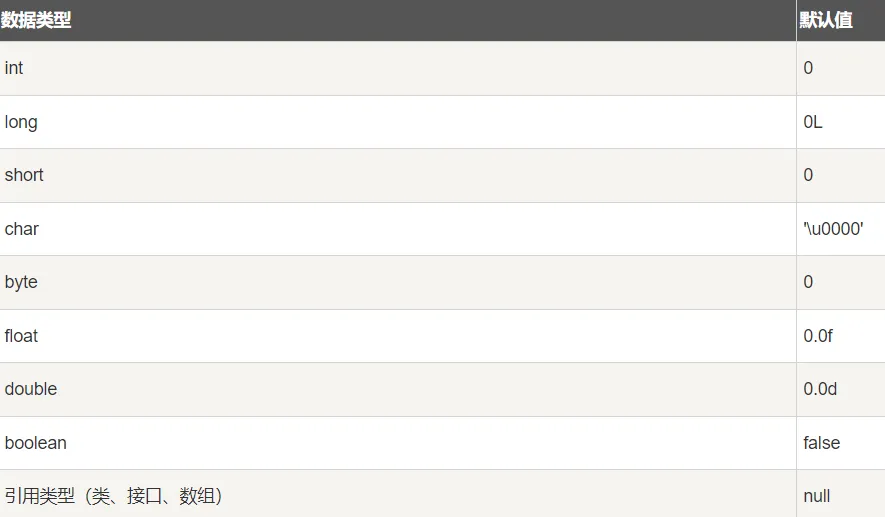
Task: Select the boolean data type cell
Action: tap(398, 443)
